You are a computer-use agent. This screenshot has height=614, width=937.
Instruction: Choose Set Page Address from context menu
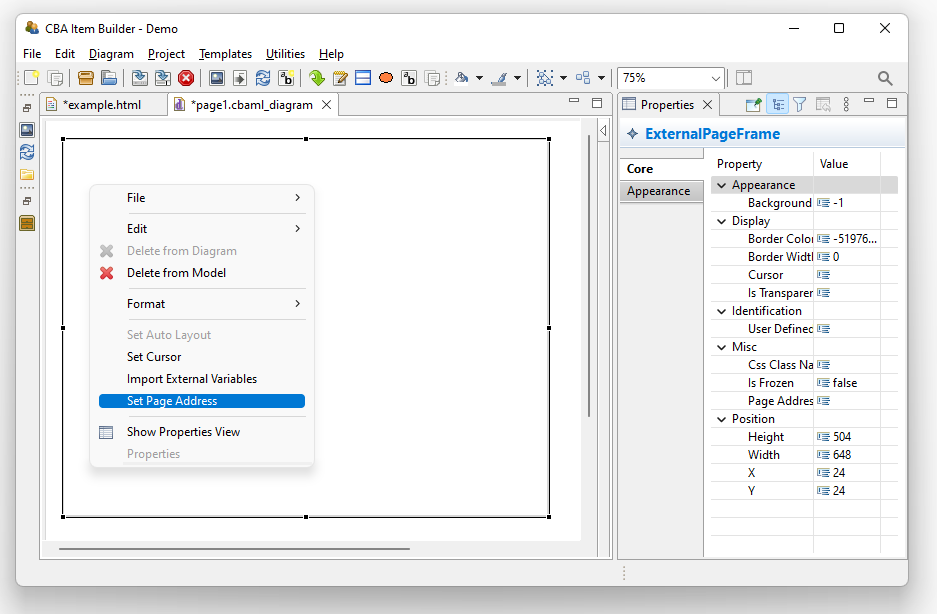201,401
